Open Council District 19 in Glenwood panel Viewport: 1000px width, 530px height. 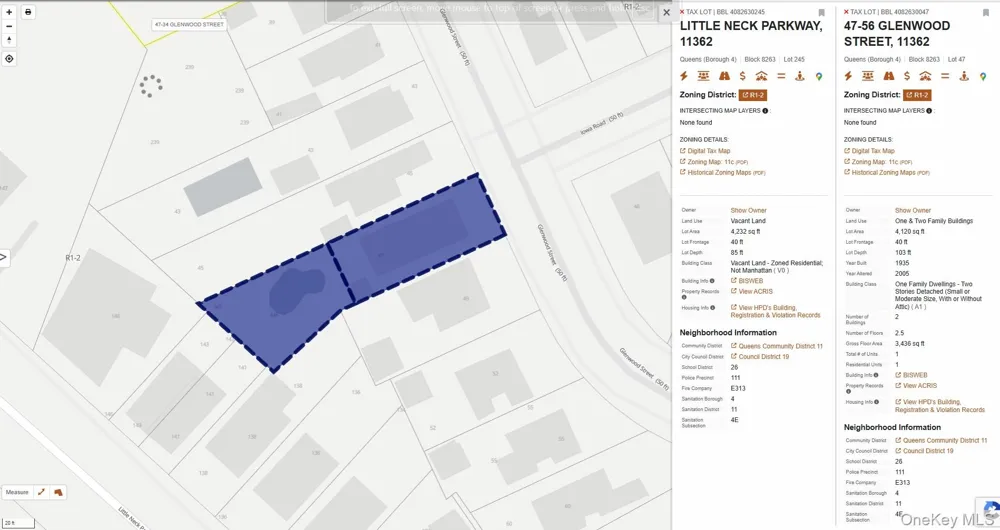925,451
